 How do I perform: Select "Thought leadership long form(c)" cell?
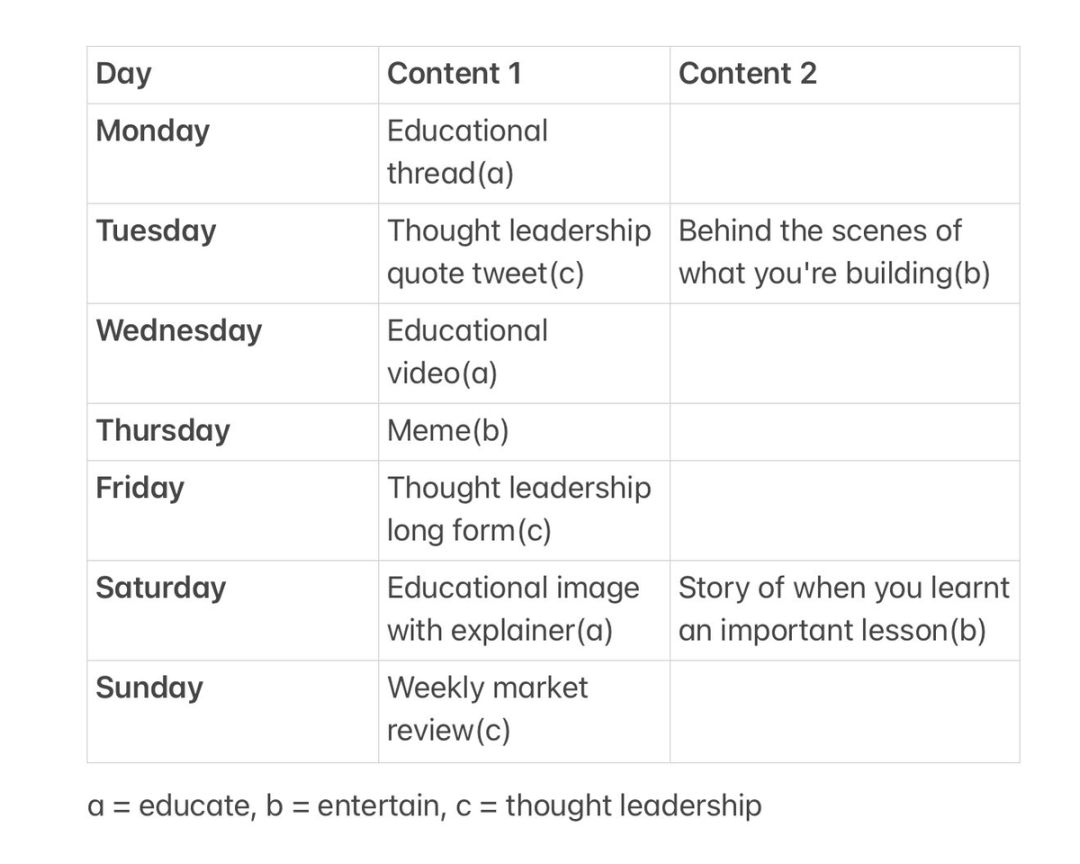click(518, 509)
